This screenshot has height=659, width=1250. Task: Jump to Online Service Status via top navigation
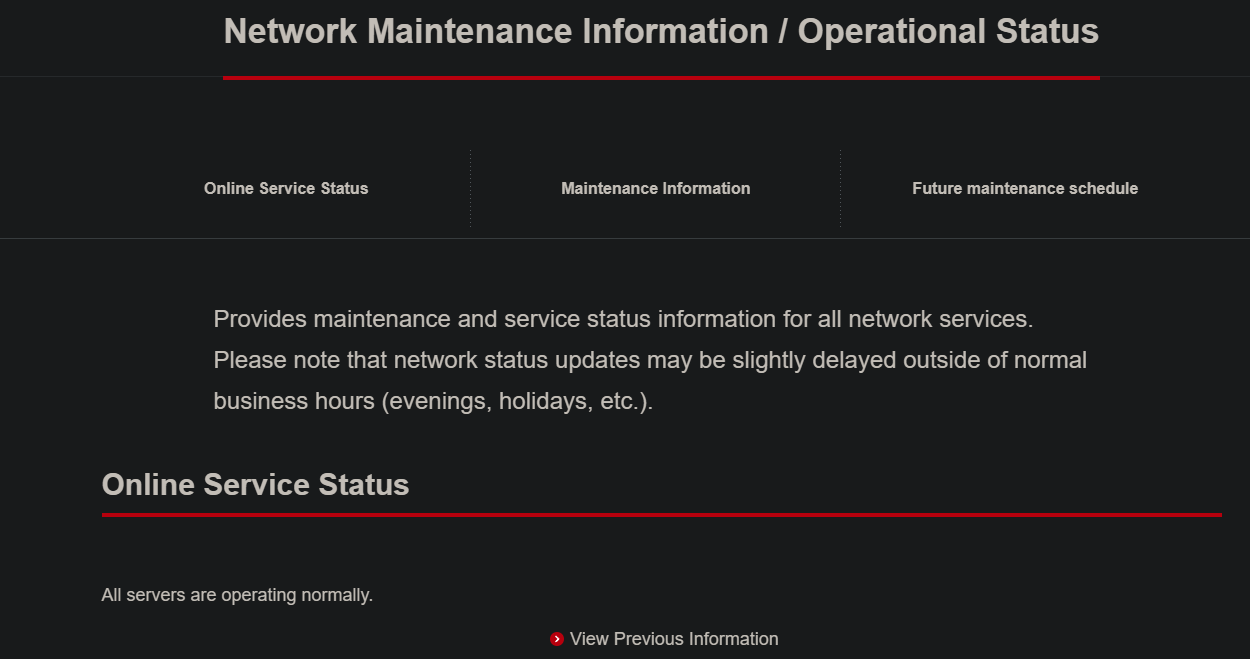[x=285, y=188]
